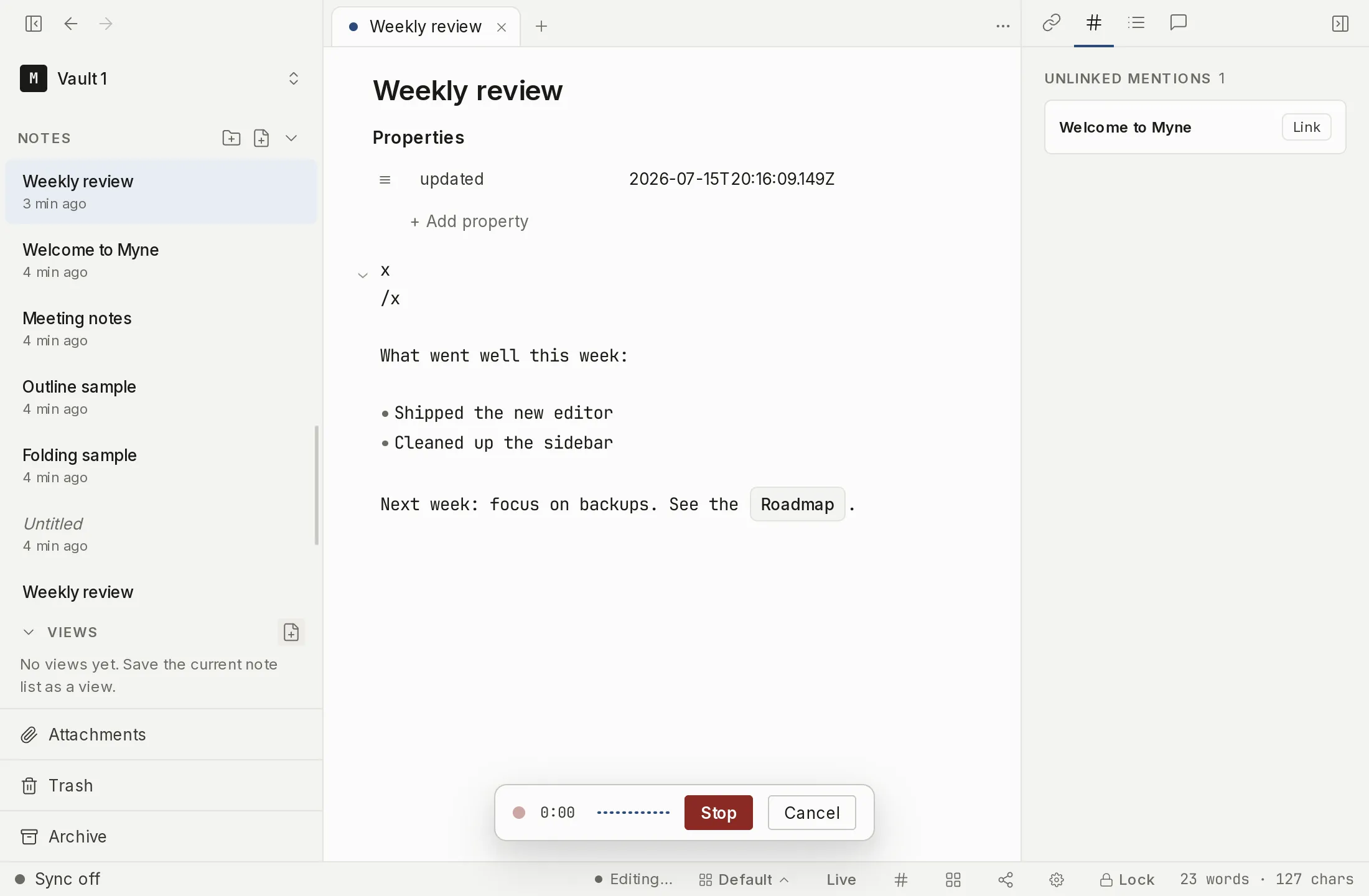Viewport: 1369px width, 896px height.
Task: Click the recording waveform progress
Action: point(633,813)
